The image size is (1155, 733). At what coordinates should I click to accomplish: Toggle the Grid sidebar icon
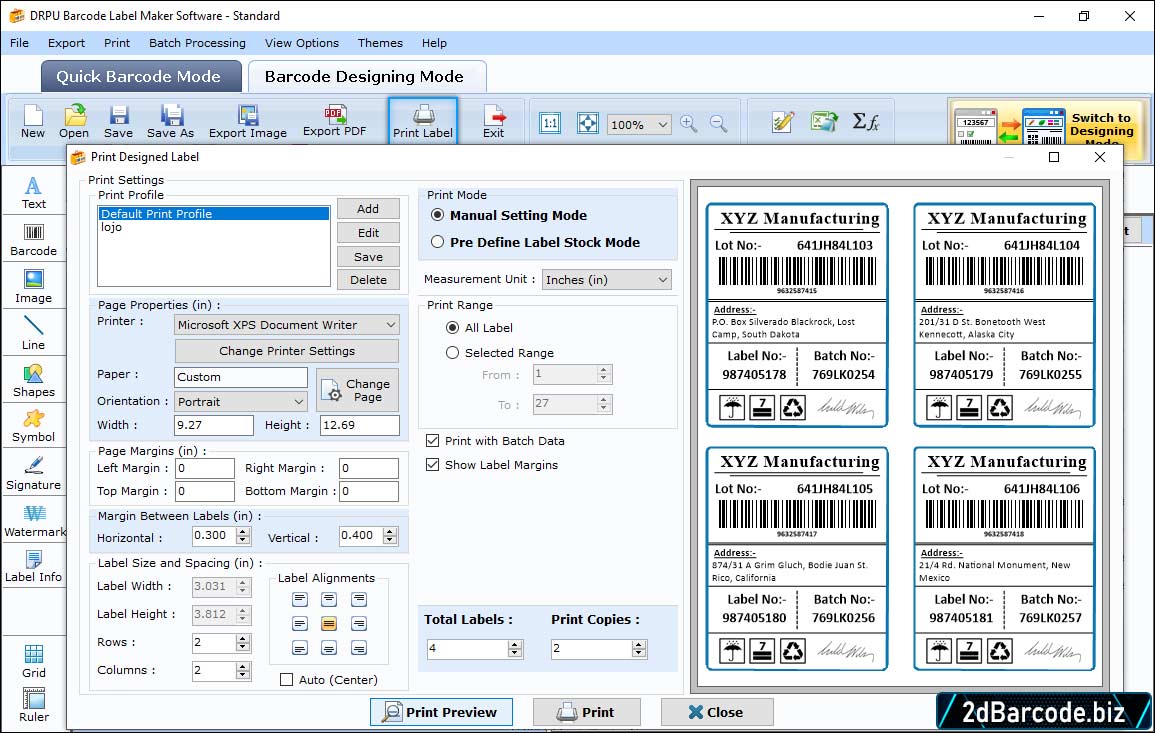(33, 661)
